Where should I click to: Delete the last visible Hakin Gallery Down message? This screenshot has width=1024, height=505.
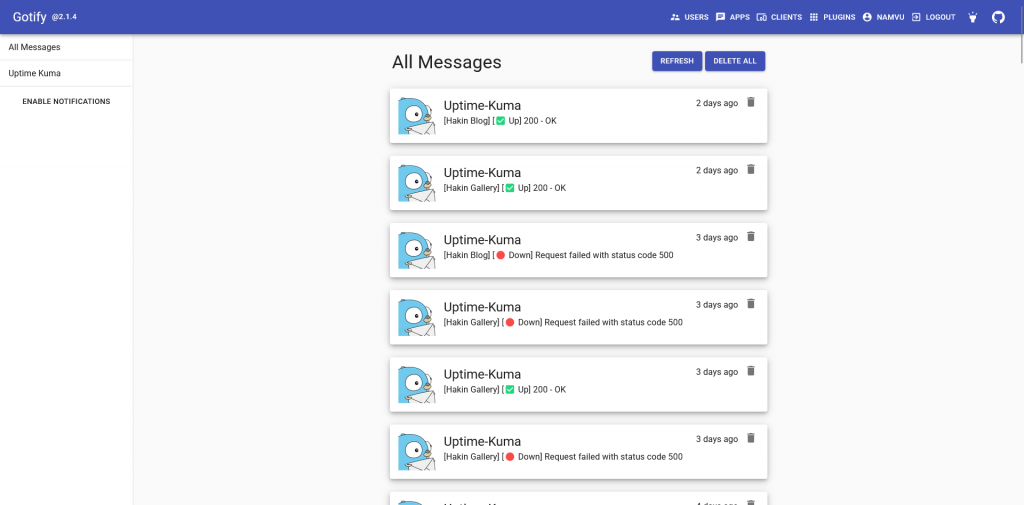pyautogui.click(x=751, y=438)
